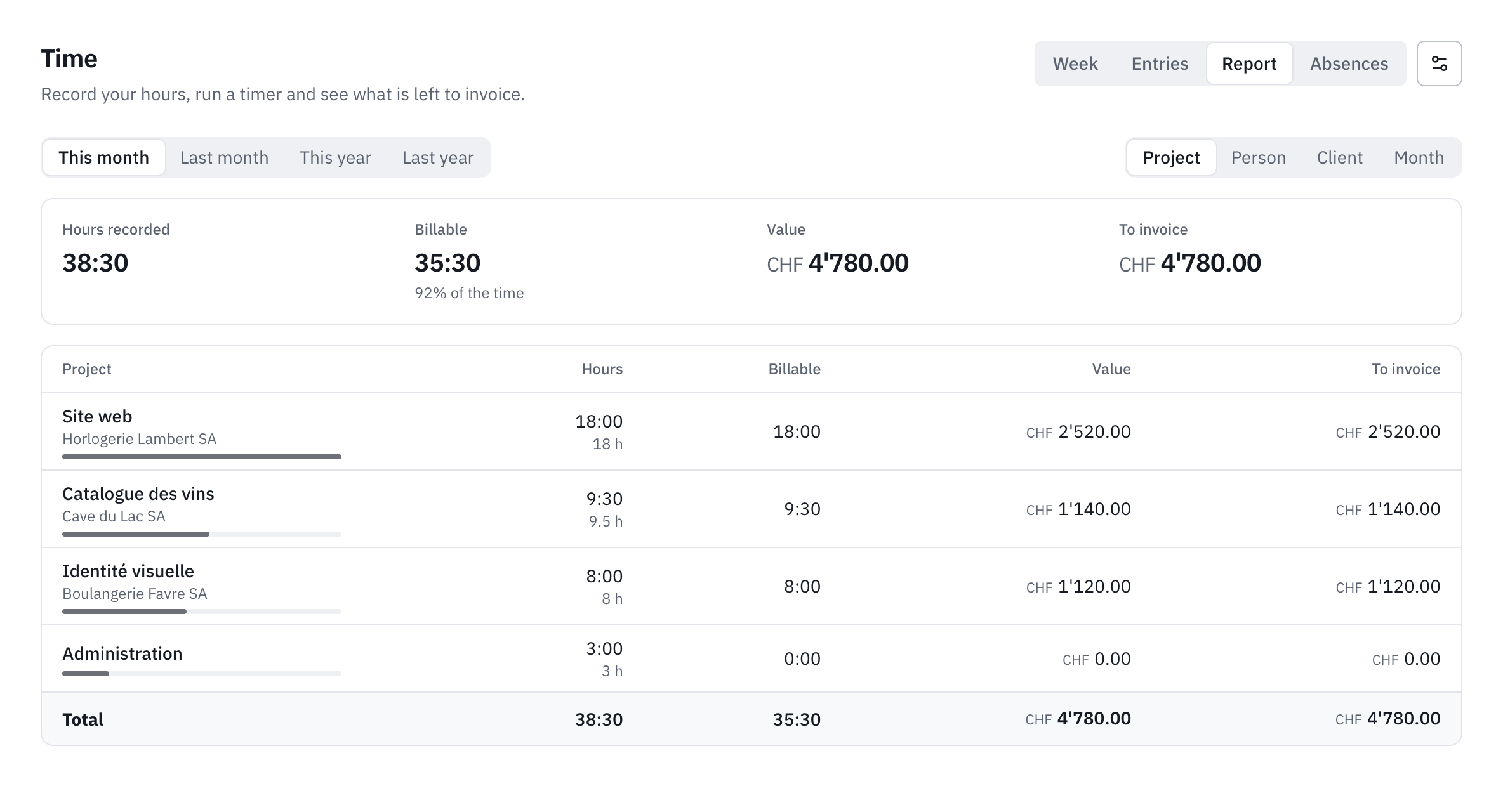
Task: Click the summary To invoice CHF 4'780.00
Action: (x=1190, y=263)
